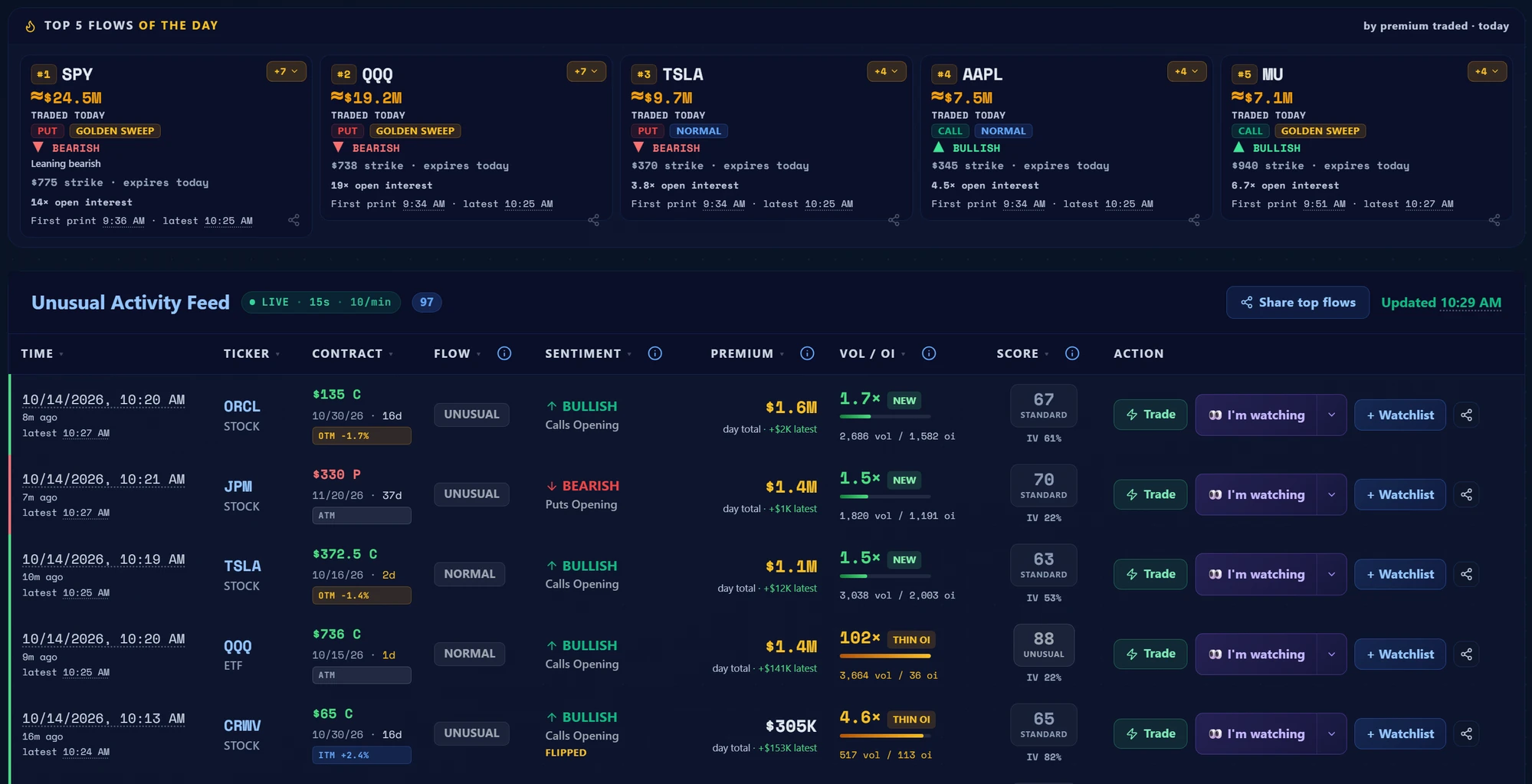Expand the +4 dropdown on MU card
This screenshot has height=784, width=1532.
1488,71
